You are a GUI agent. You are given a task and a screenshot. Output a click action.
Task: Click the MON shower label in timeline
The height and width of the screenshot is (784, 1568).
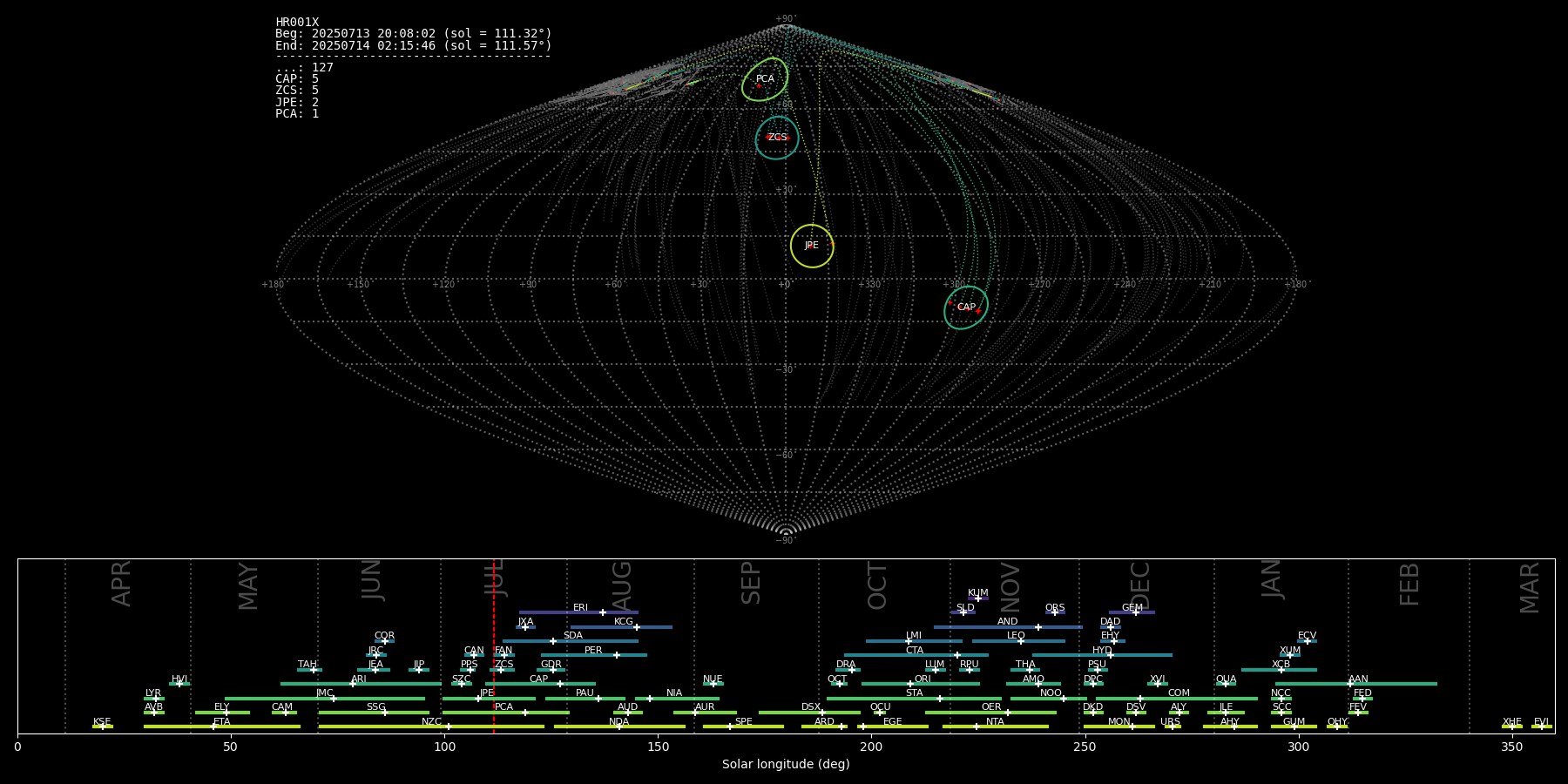[x=1119, y=722]
